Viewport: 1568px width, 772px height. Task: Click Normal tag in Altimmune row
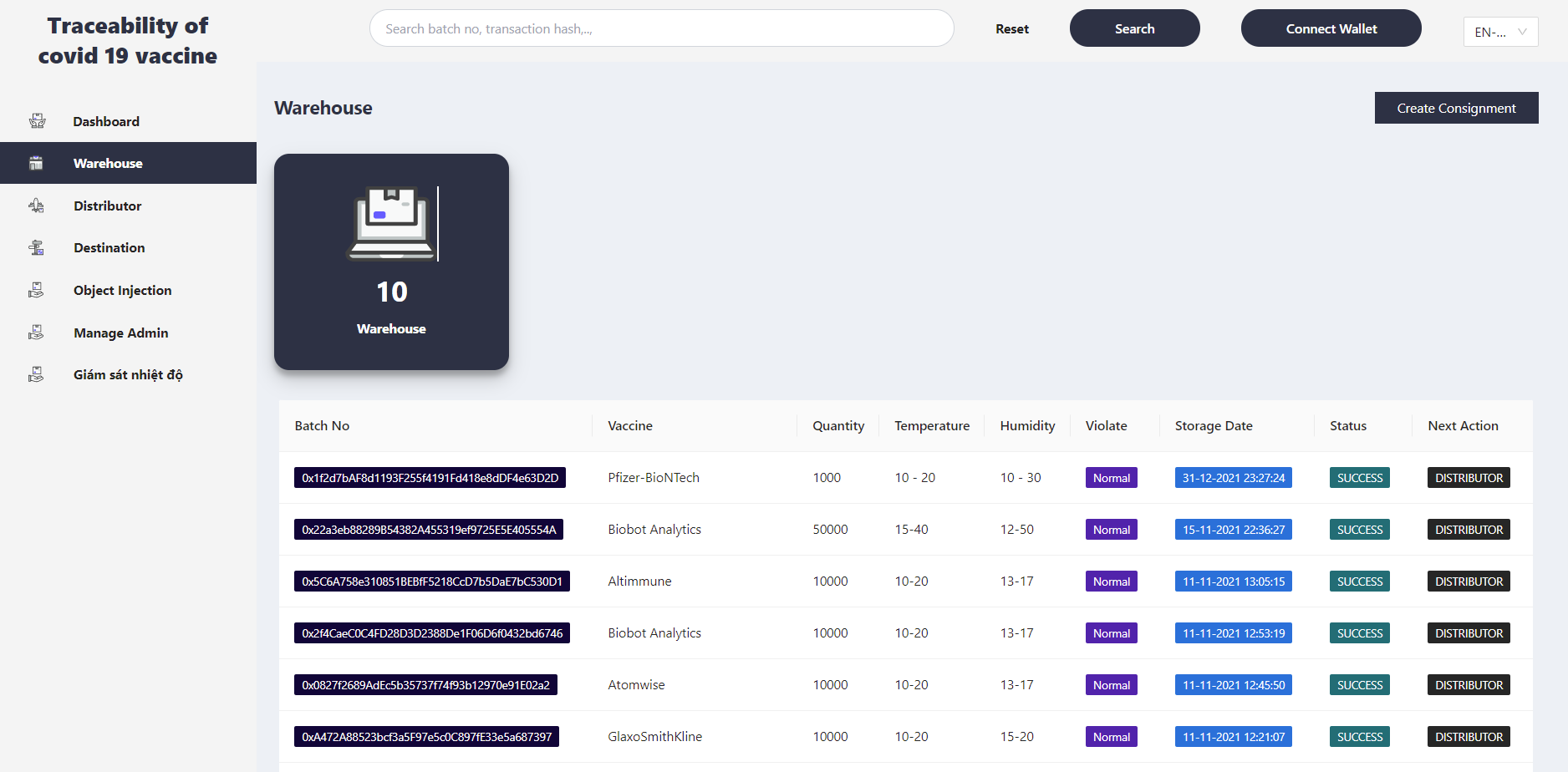pos(1112,582)
